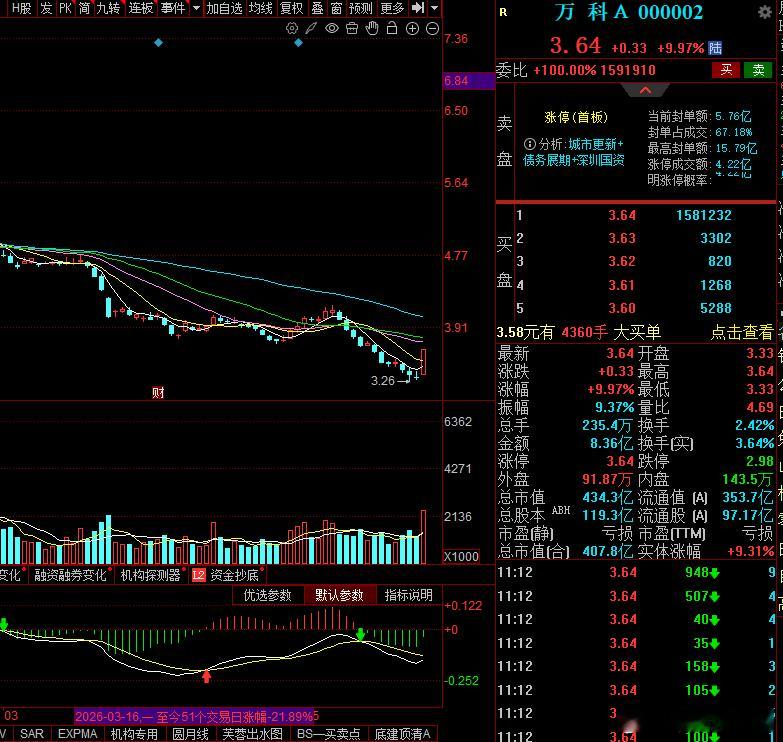Select the hand pan tool icon

coord(372,28)
